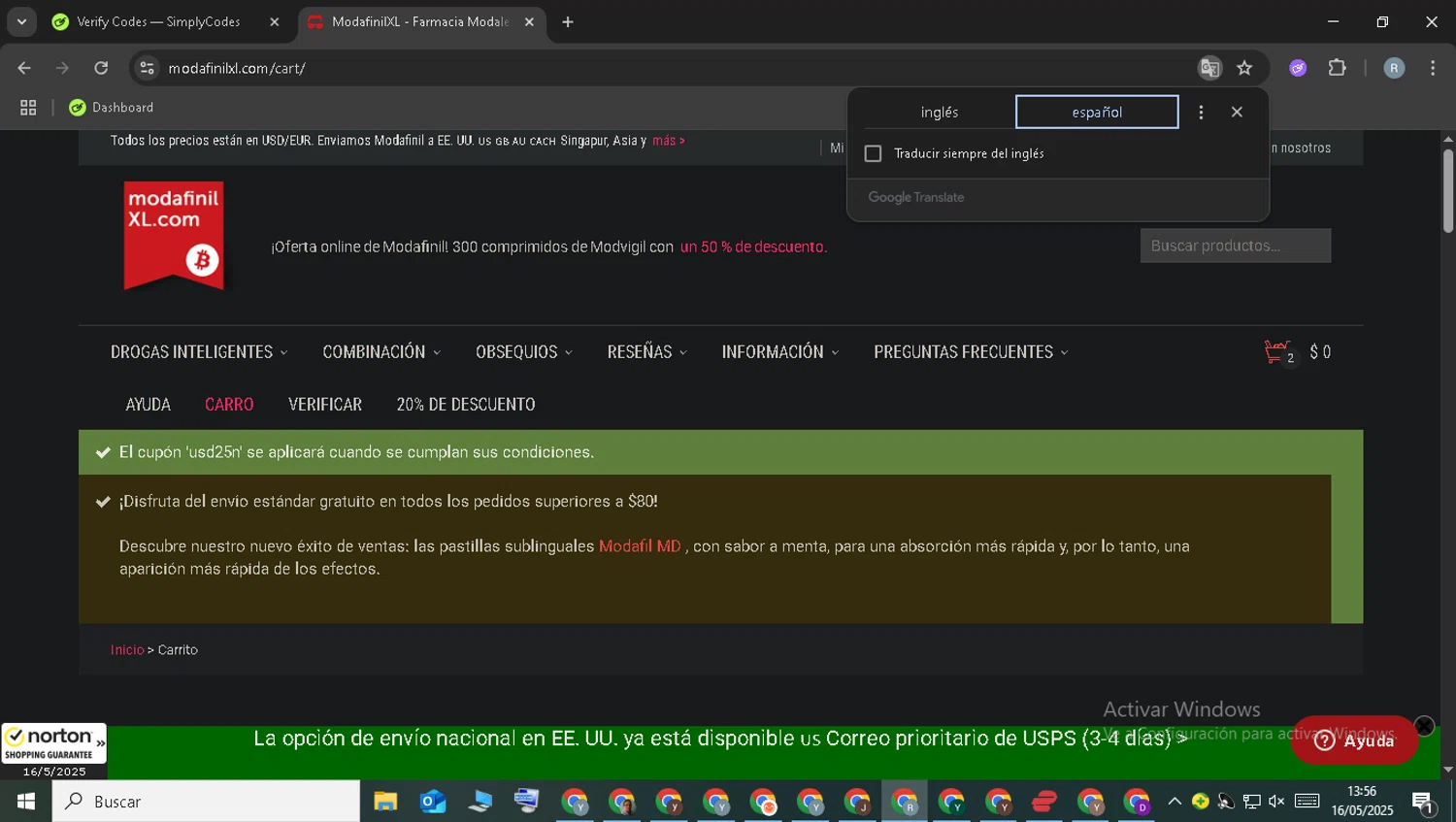The image size is (1456, 822).
Task: Expand COMBINACIÓN menu
Action: (x=381, y=352)
